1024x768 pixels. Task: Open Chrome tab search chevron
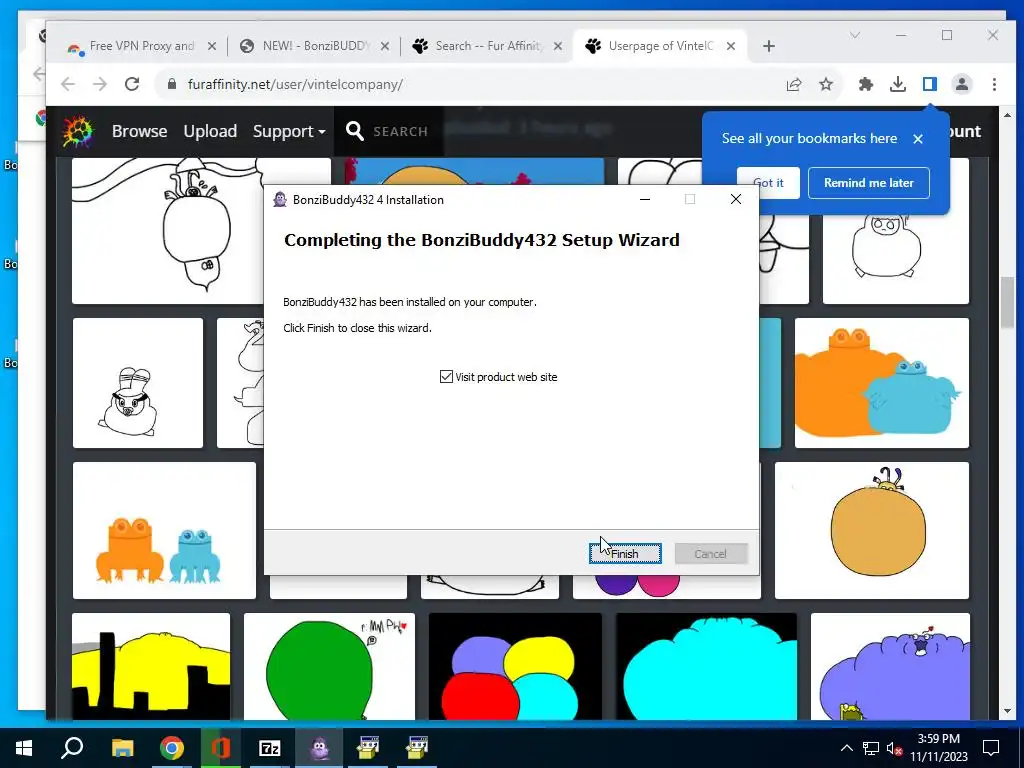click(854, 35)
